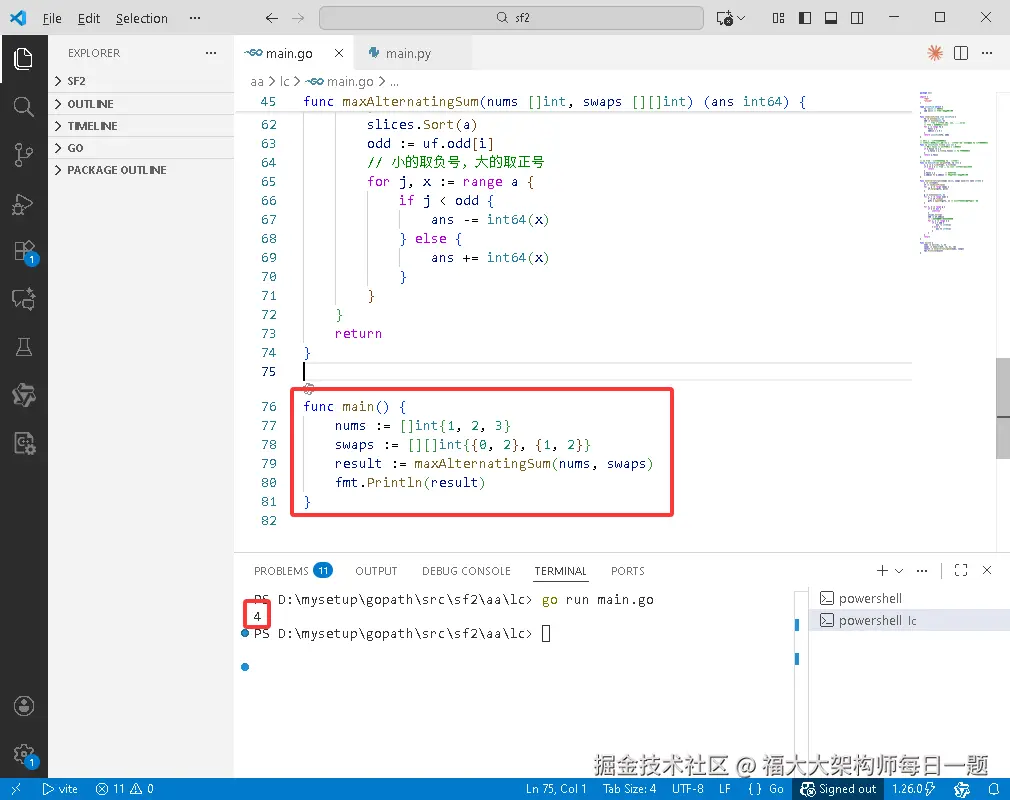
Task: Toggle the bottom Panel visibility
Action: tap(831, 18)
